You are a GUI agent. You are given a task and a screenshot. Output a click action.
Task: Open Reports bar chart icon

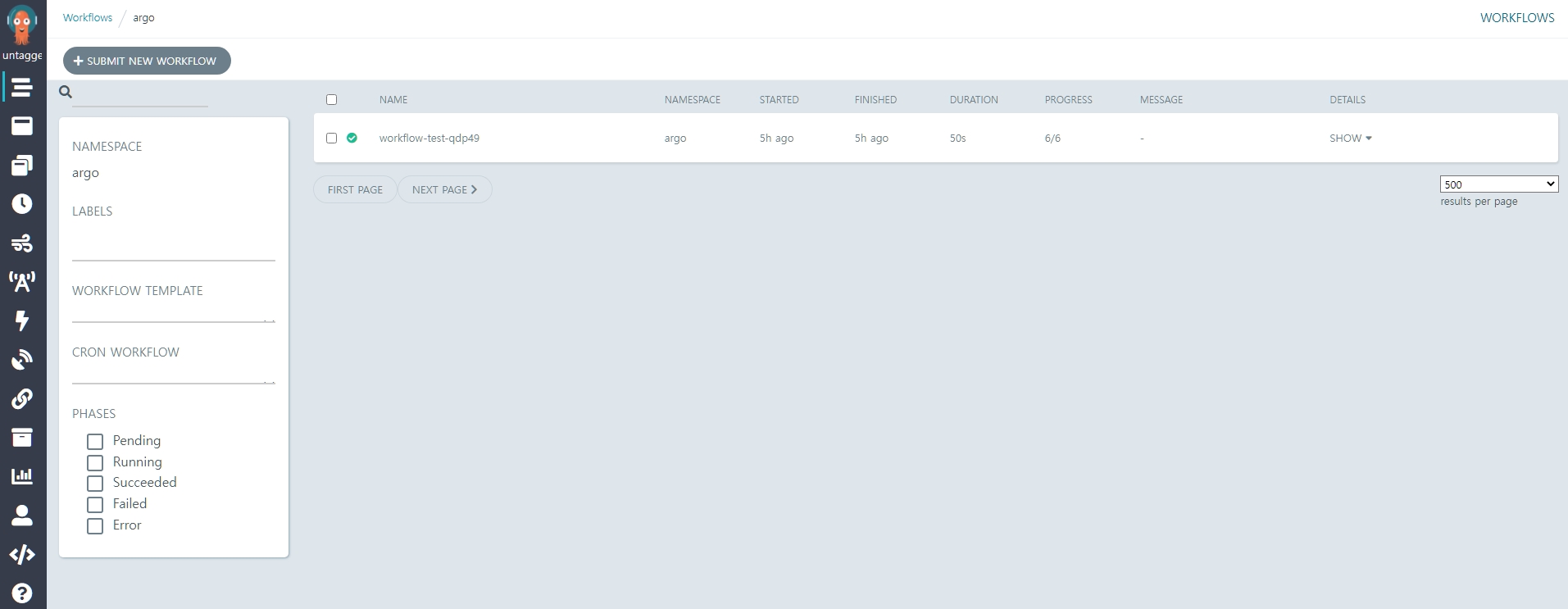(x=22, y=476)
